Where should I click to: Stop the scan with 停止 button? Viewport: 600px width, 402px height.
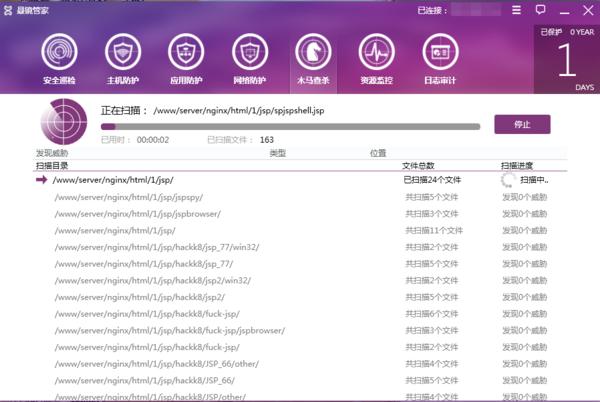tap(522, 124)
